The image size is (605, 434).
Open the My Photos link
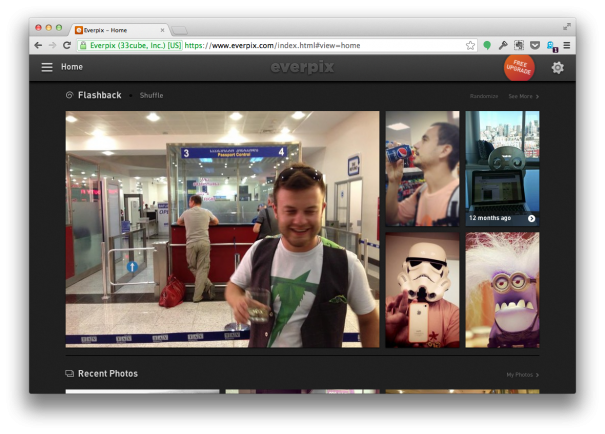coord(522,375)
